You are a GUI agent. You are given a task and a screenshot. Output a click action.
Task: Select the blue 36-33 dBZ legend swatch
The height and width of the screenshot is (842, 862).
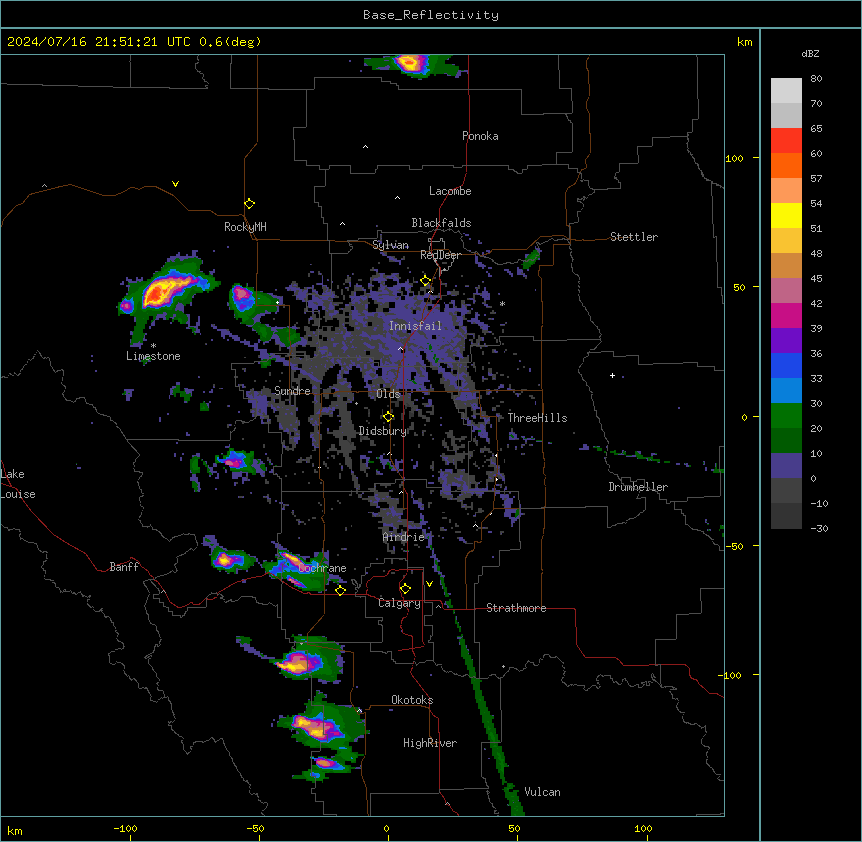point(786,365)
